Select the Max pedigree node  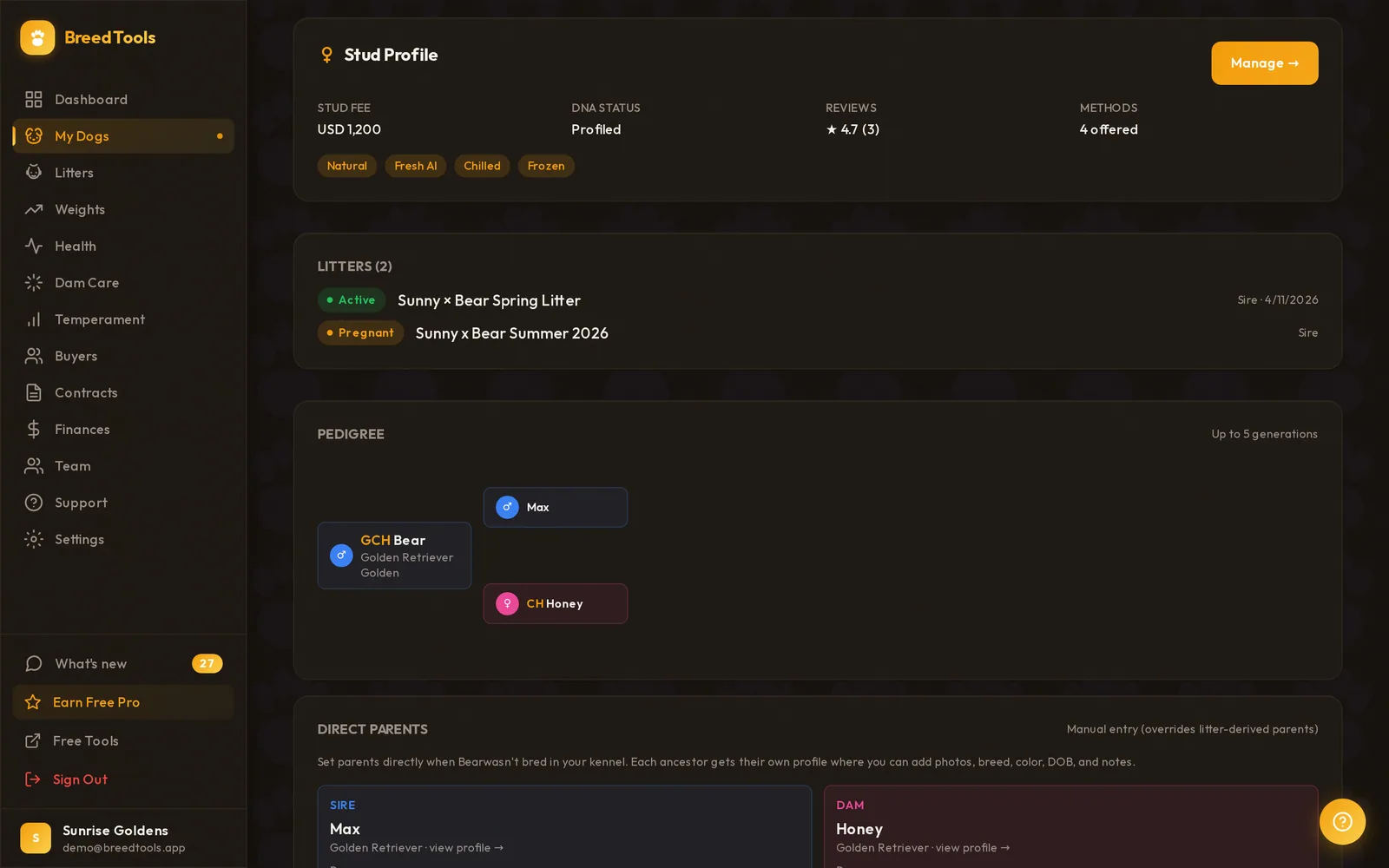(x=556, y=507)
